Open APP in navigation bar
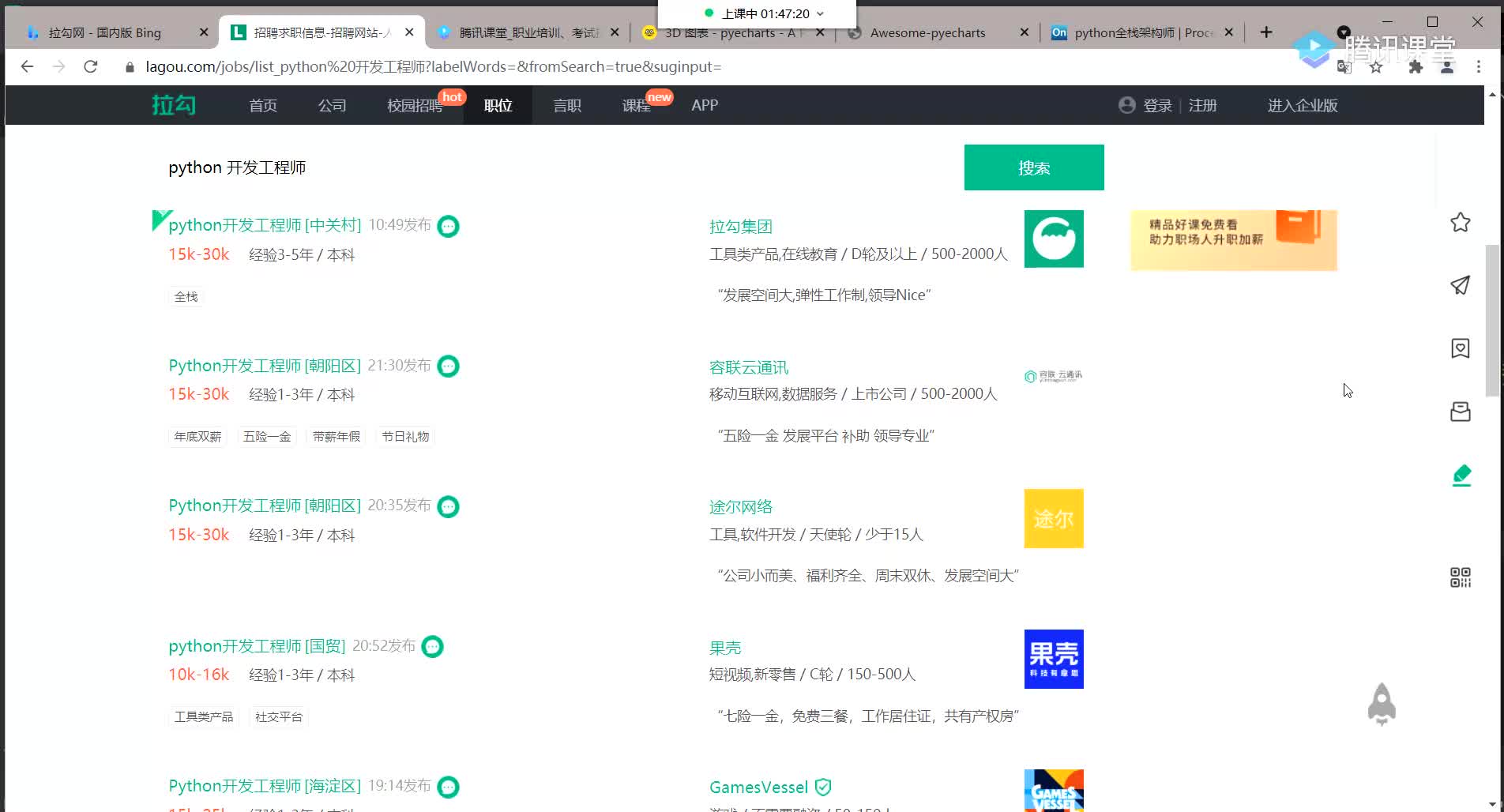This screenshot has height=812, width=1504. point(705,106)
